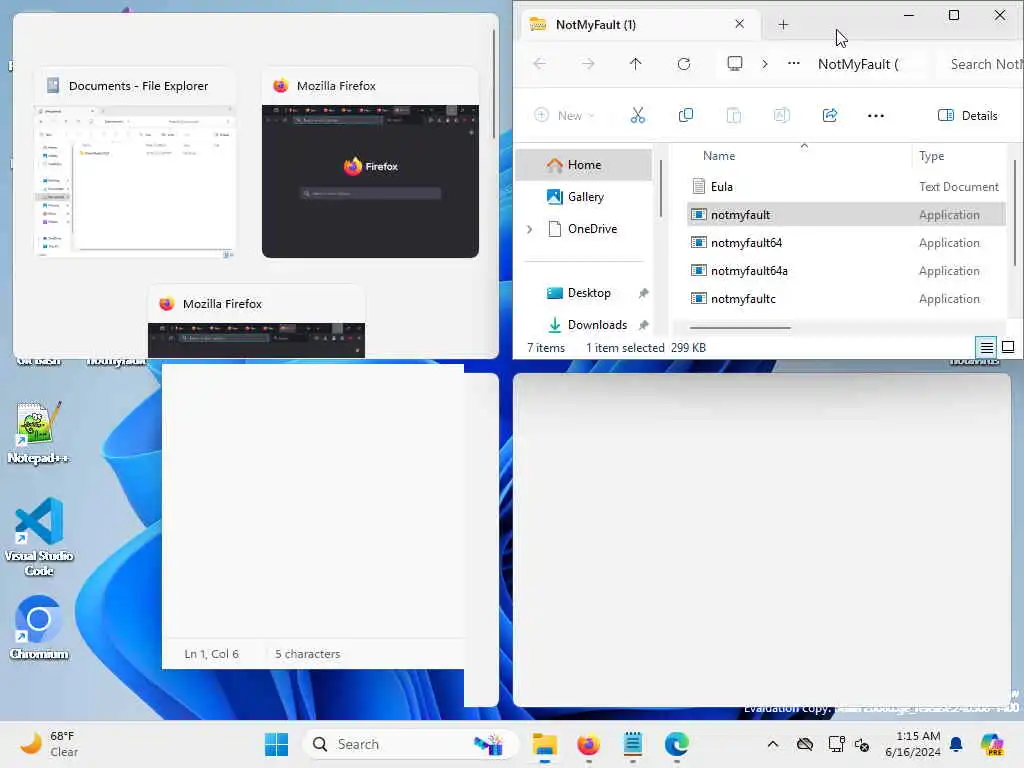Click the OneDrive cloud tray icon
The image size is (1024, 768).
pos(805,744)
